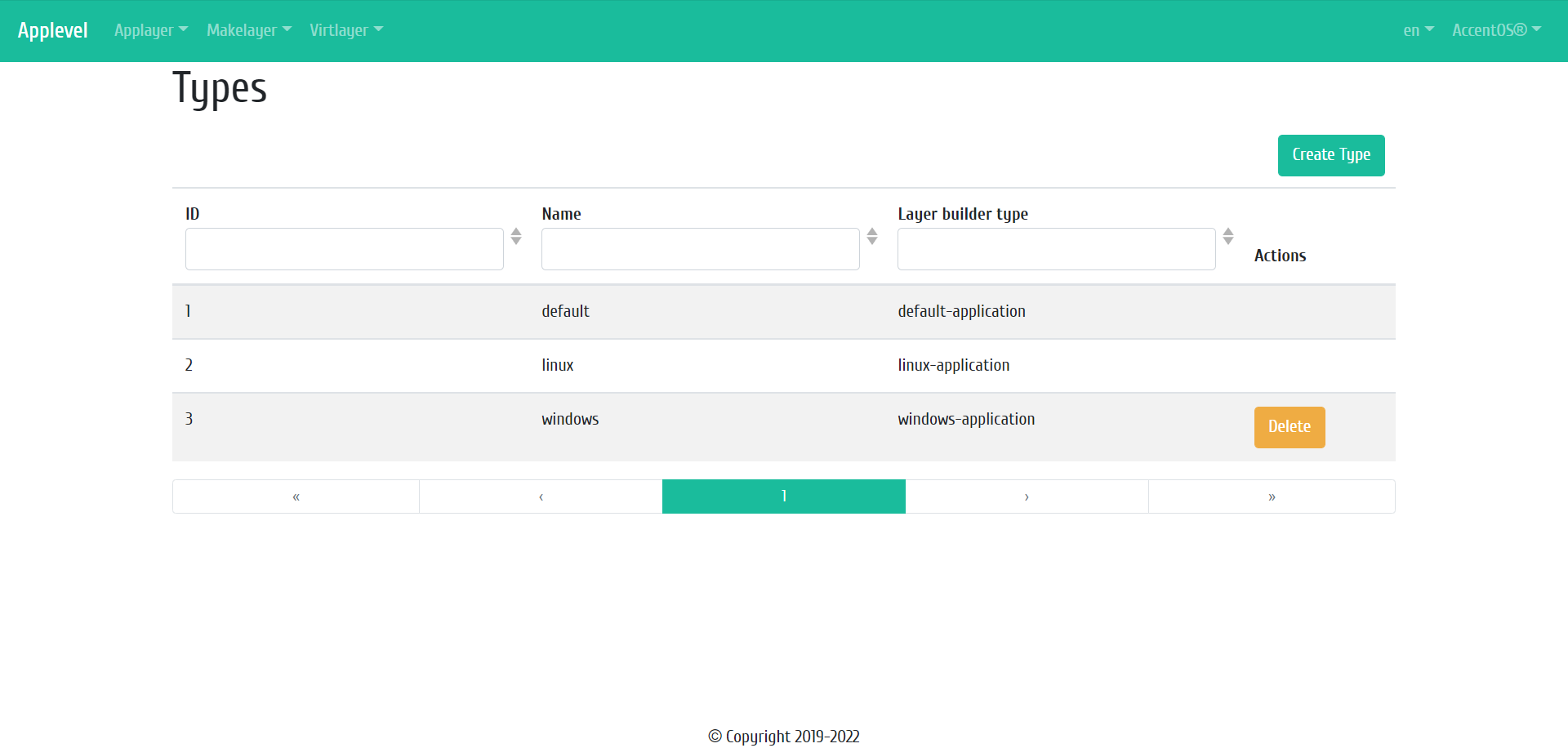The height and width of the screenshot is (748, 1568).
Task: Click the 'Actions' column header
Action: (x=1280, y=256)
